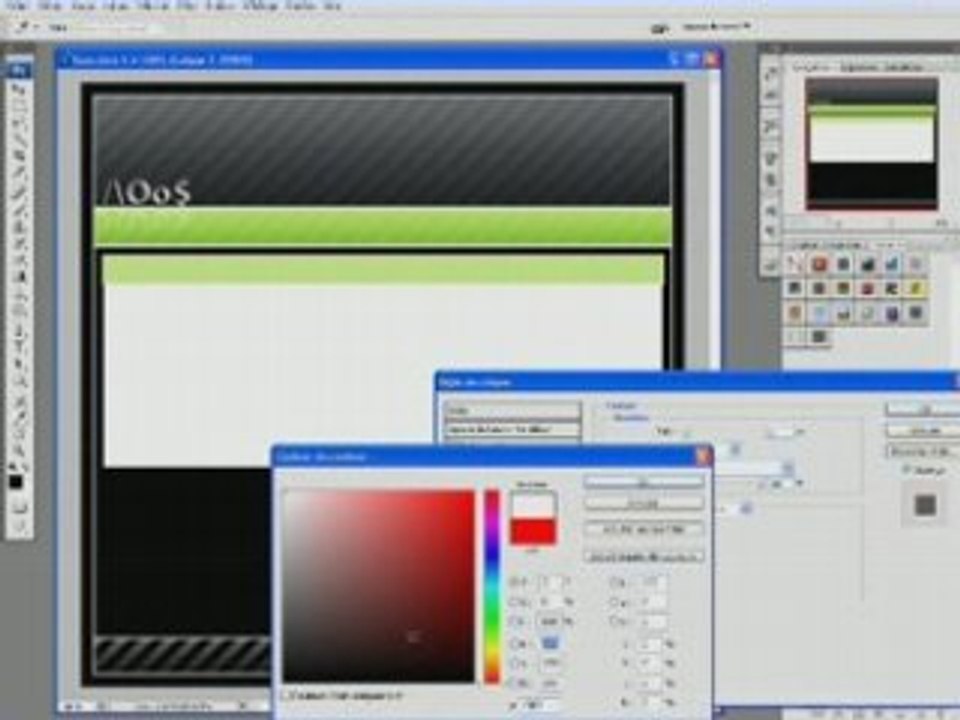Viewport: 960px width, 720px height.
Task: Select Styles row in Layer Style list
Action: pos(513,410)
